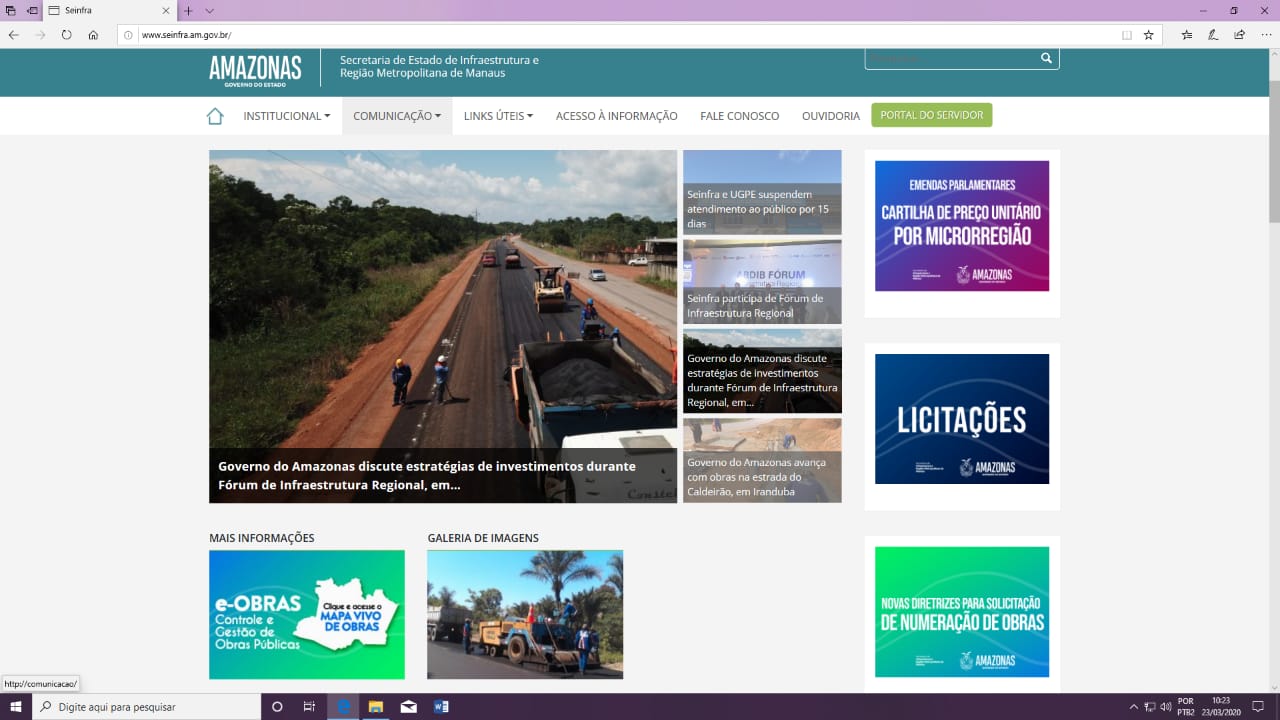Open the Mail app from taskbar
The width and height of the screenshot is (1280, 720).
[x=408, y=707]
